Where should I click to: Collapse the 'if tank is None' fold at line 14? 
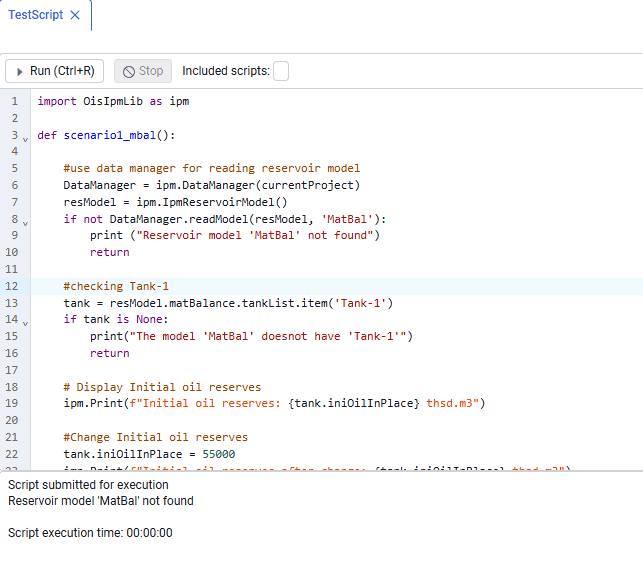pos(25,324)
